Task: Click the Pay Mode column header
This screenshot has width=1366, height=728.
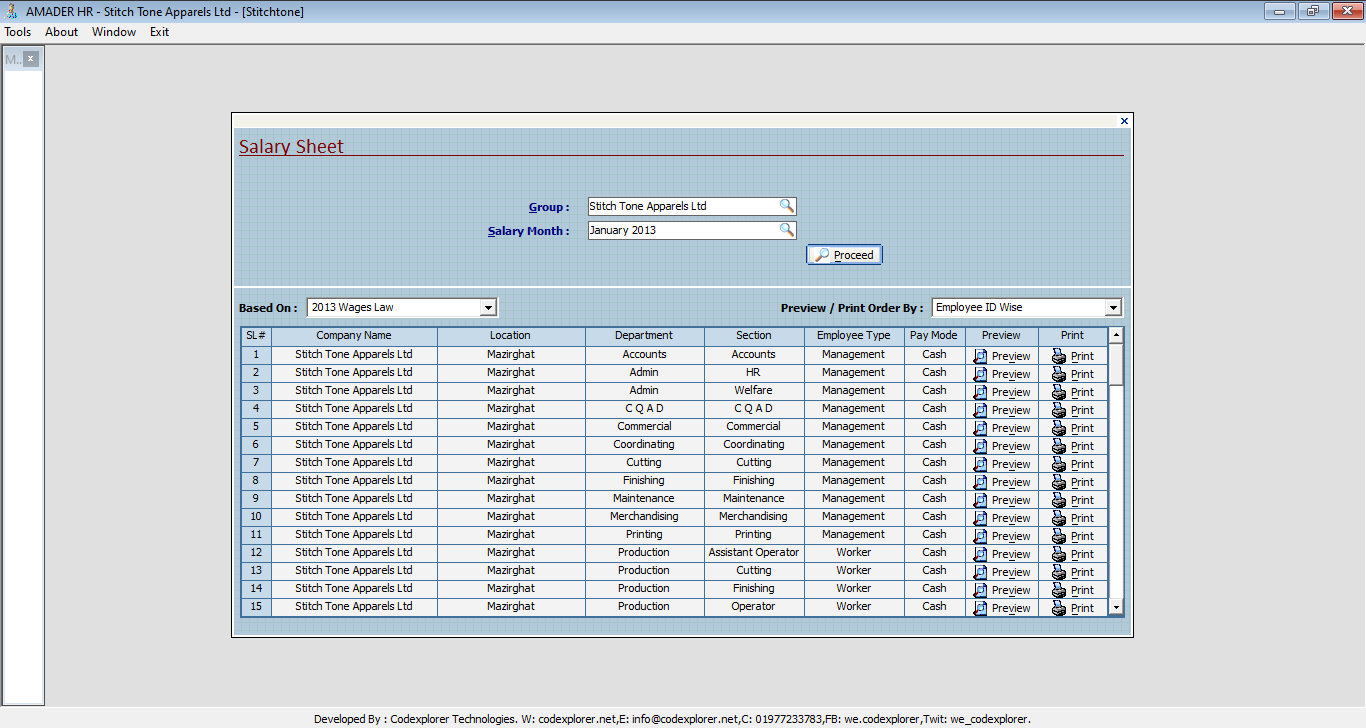Action: coord(934,336)
